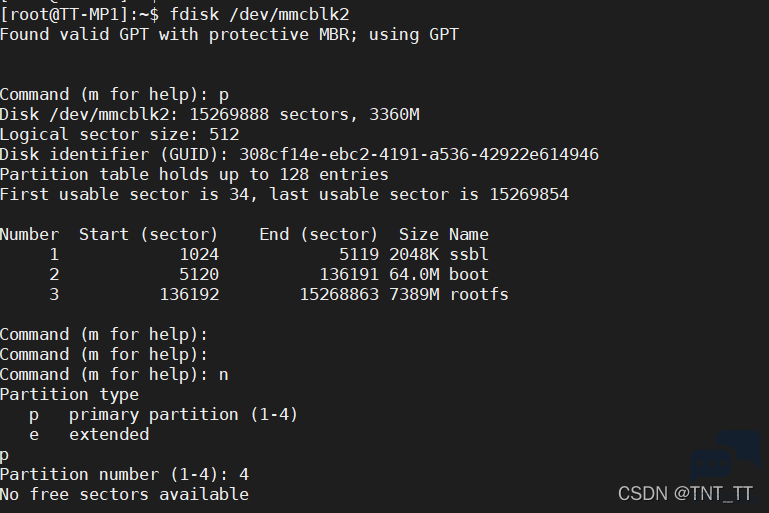The height and width of the screenshot is (513, 769).
Task: Click the disk GUID identifier value
Action: [419, 154]
